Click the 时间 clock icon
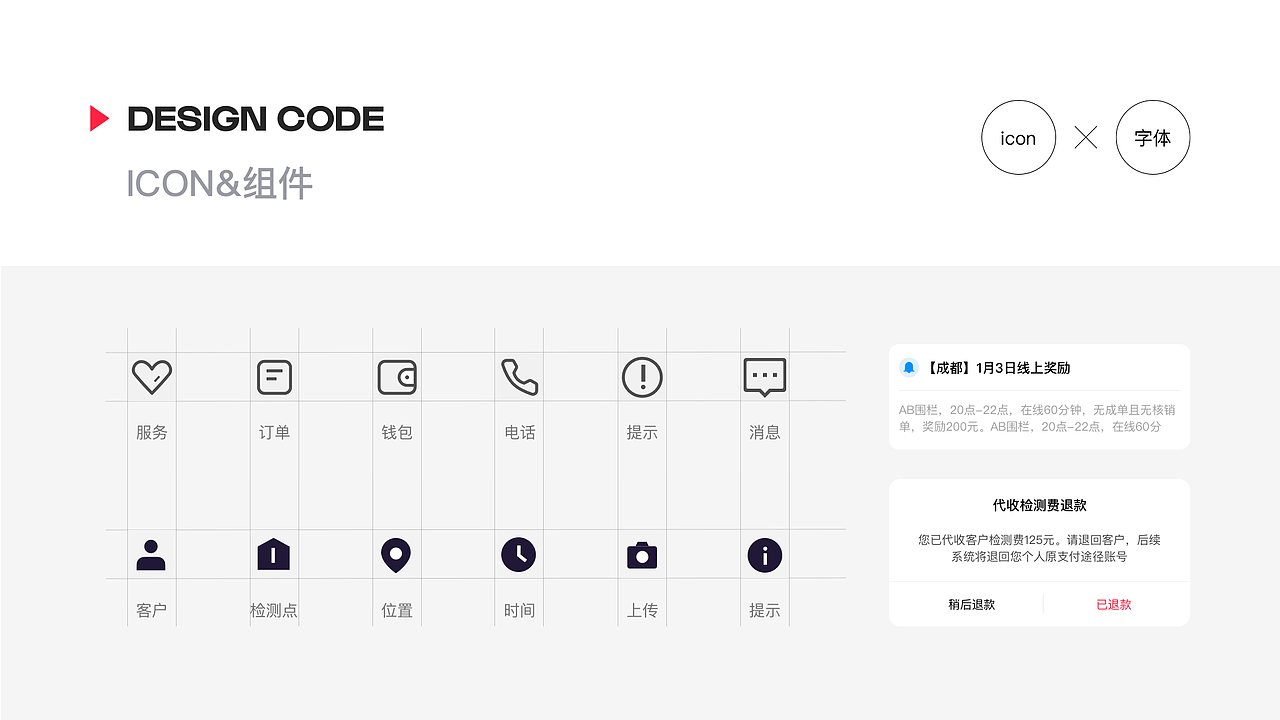Screen dimensions: 1280x720 [519, 554]
